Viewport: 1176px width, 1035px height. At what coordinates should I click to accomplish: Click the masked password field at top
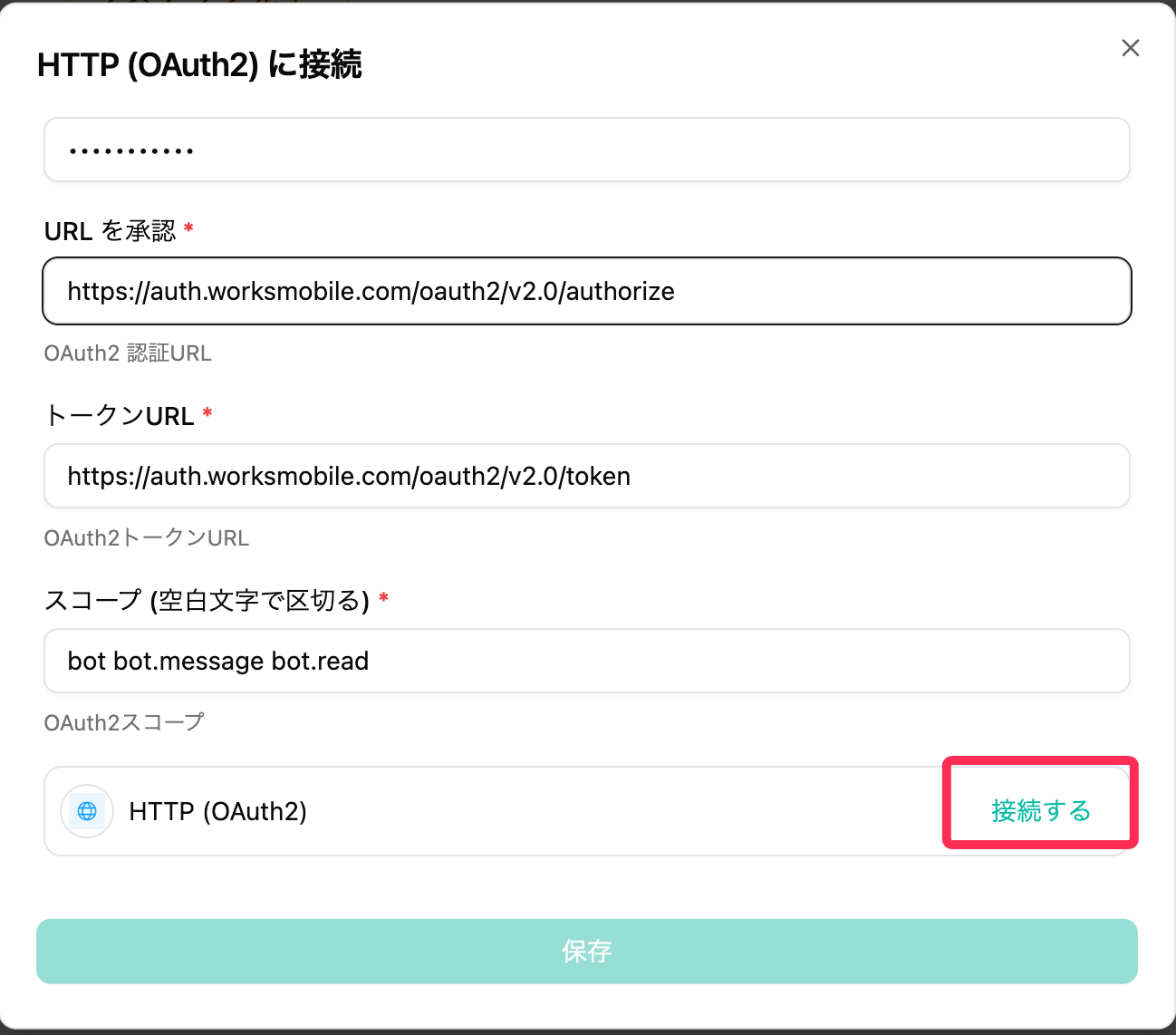587,150
